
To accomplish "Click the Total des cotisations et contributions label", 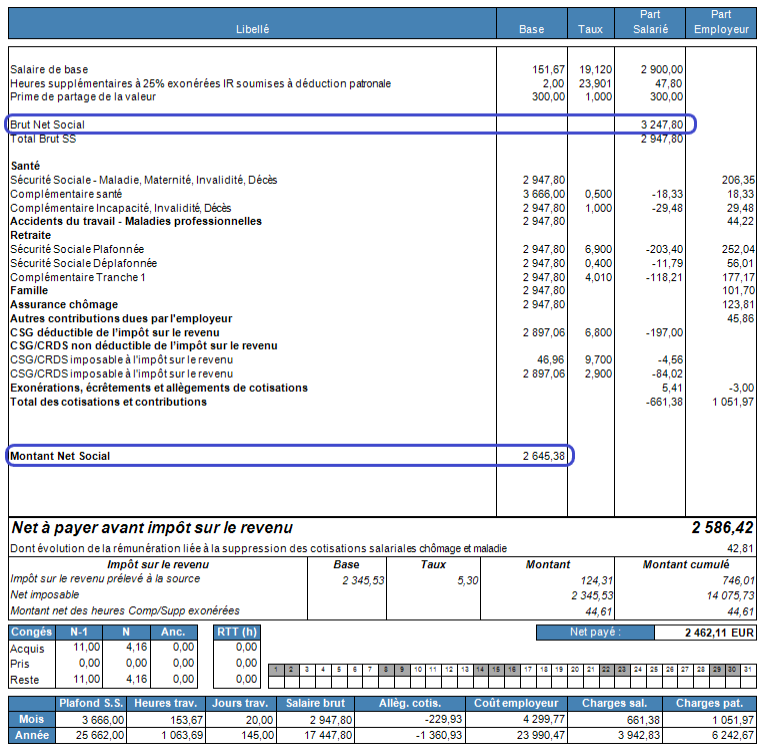I will pyautogui.click(x=108, y=402).
